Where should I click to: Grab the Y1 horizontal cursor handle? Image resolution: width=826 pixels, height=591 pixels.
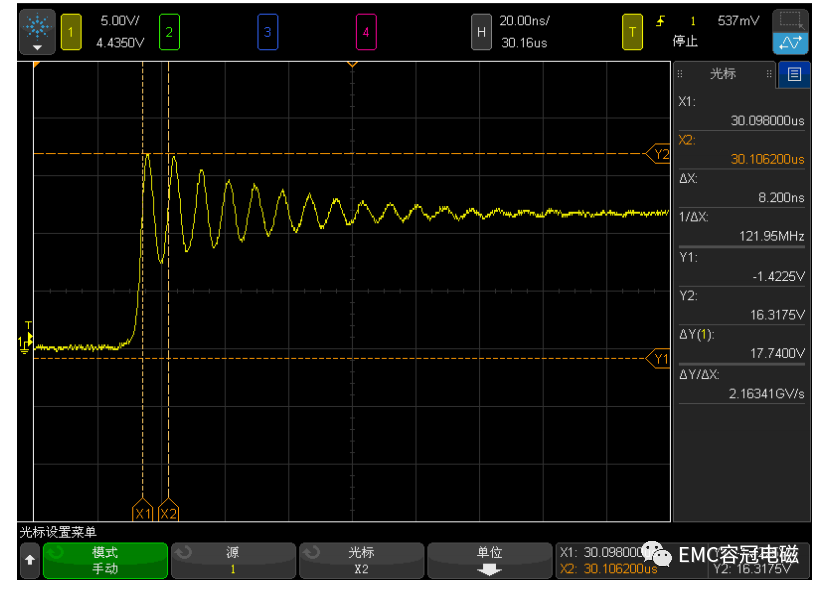tap(658, 359)
